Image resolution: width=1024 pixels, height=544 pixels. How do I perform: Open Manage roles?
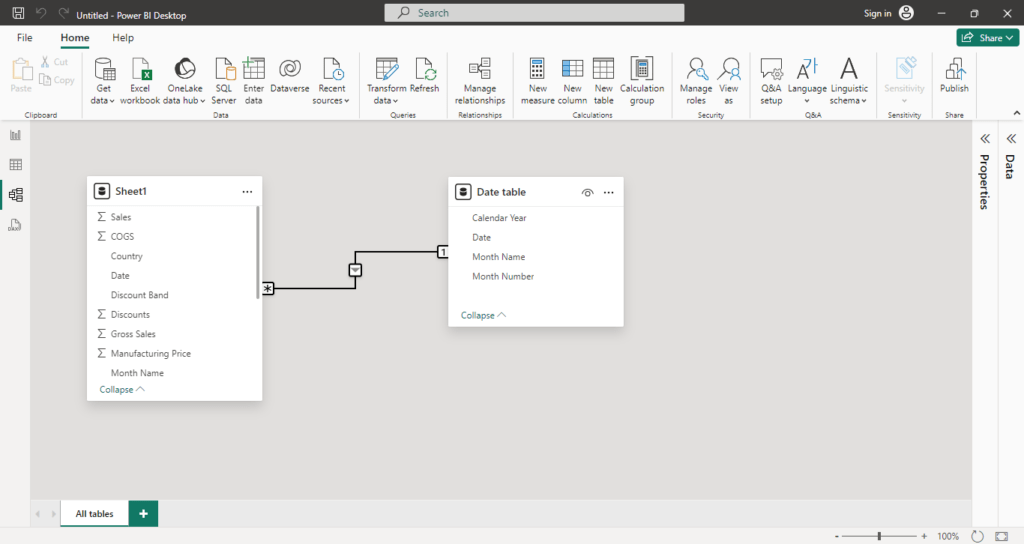696,81
